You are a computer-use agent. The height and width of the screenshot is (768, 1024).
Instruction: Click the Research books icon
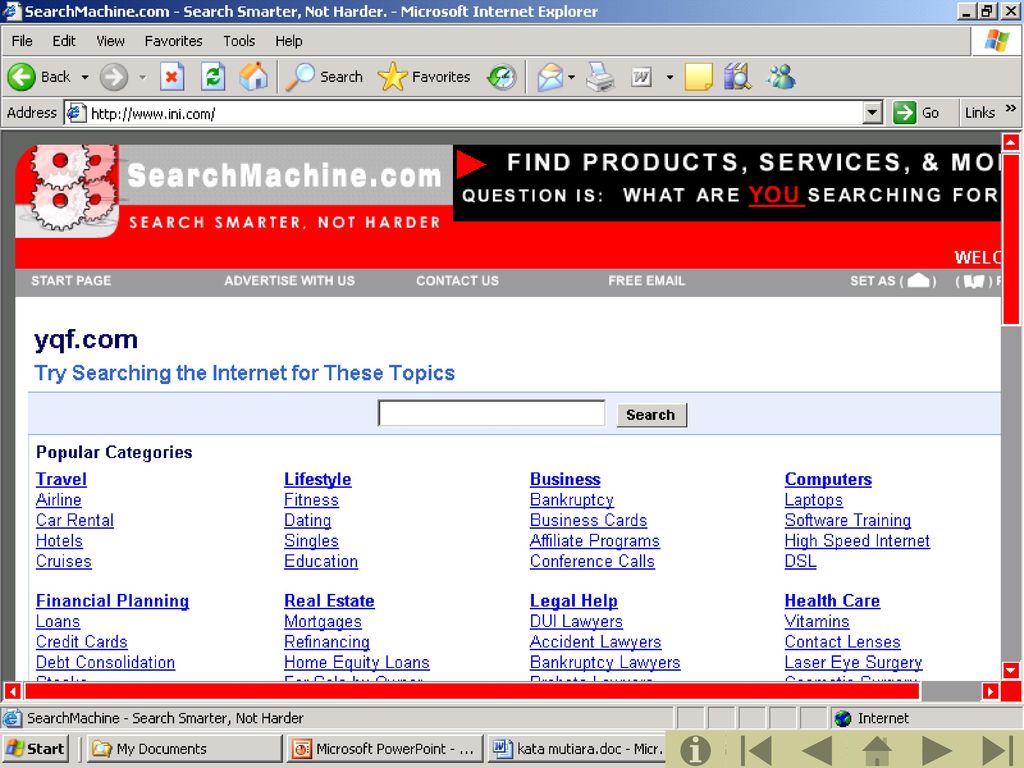[x=737, y=77]
